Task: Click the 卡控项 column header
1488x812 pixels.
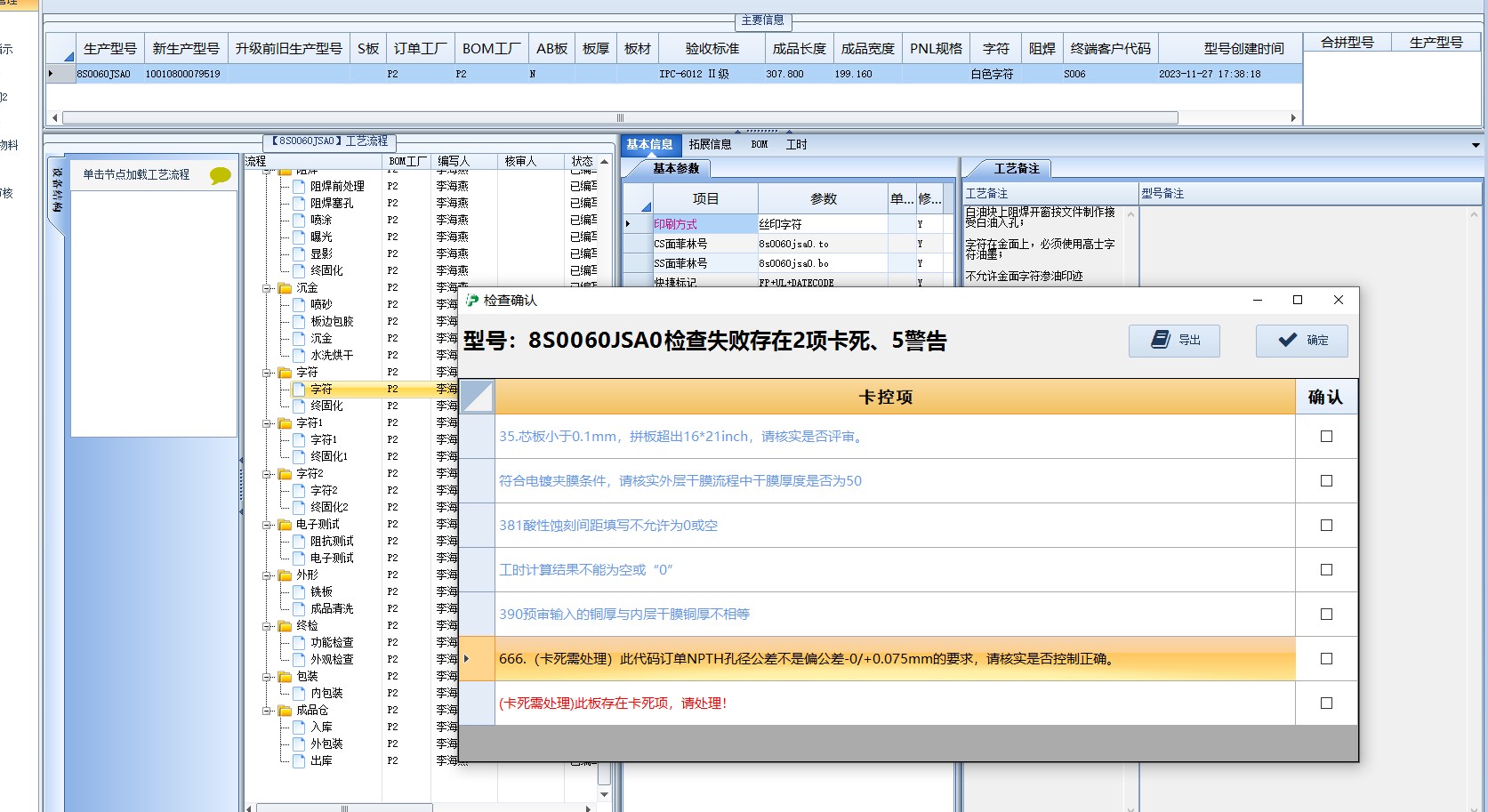Action: (x=895, y=397)
